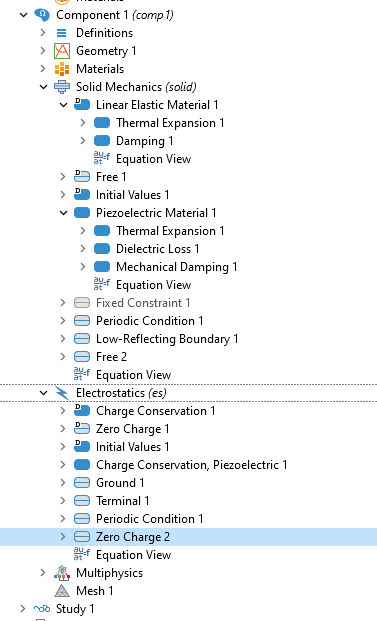377x621 pixels.
Task: Select Low-Reflecting Boundary 1
Action: click(x=167, y=339)
